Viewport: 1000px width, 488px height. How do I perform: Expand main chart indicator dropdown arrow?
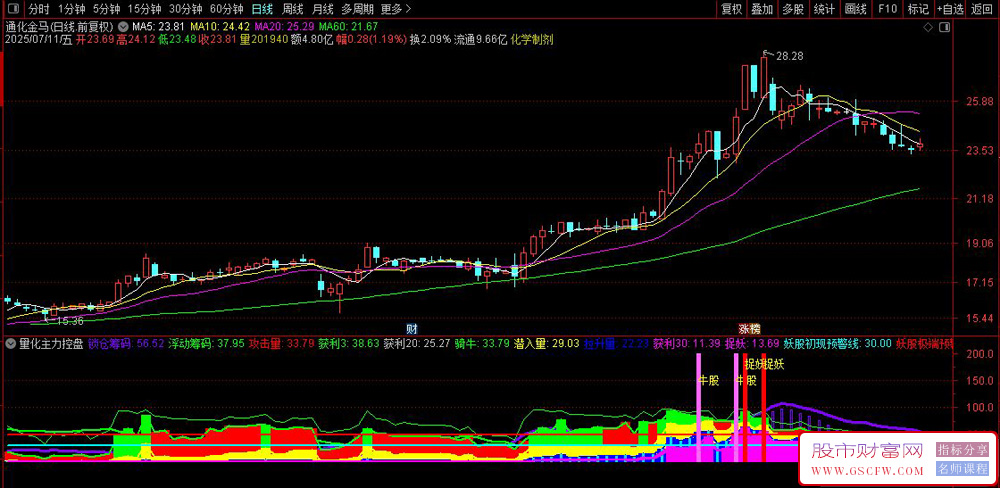pyautogui.click(x=122, y=27)
